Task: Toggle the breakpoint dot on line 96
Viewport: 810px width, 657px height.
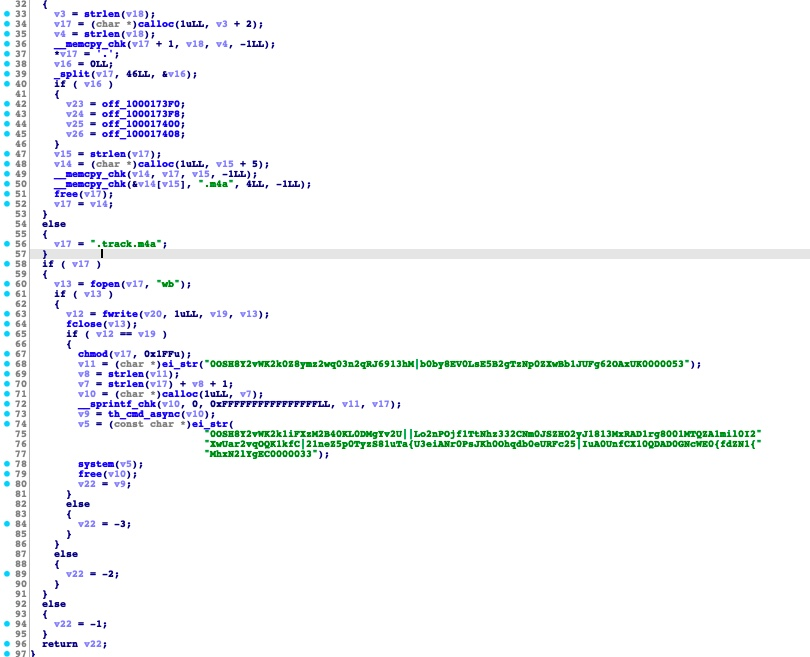Action: [7, 644]
